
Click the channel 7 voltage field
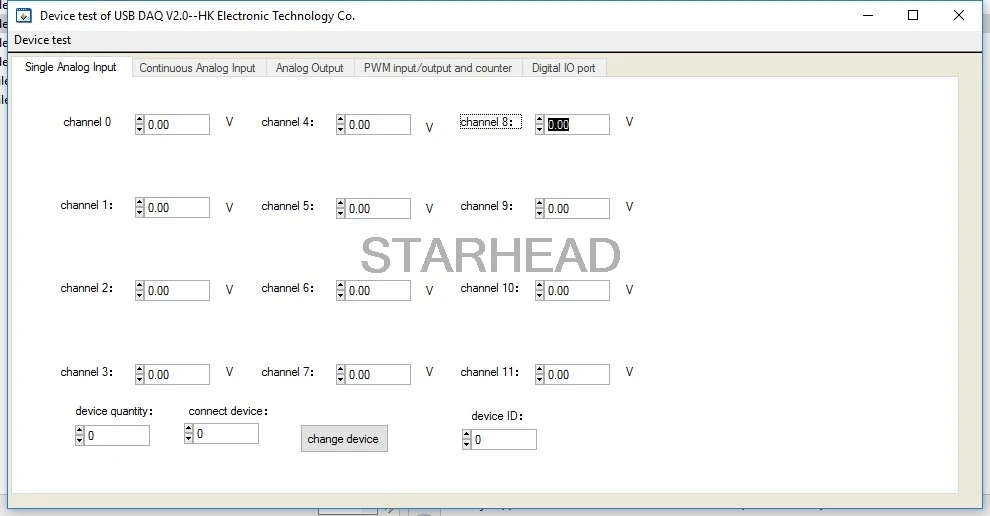coord(378,375)
